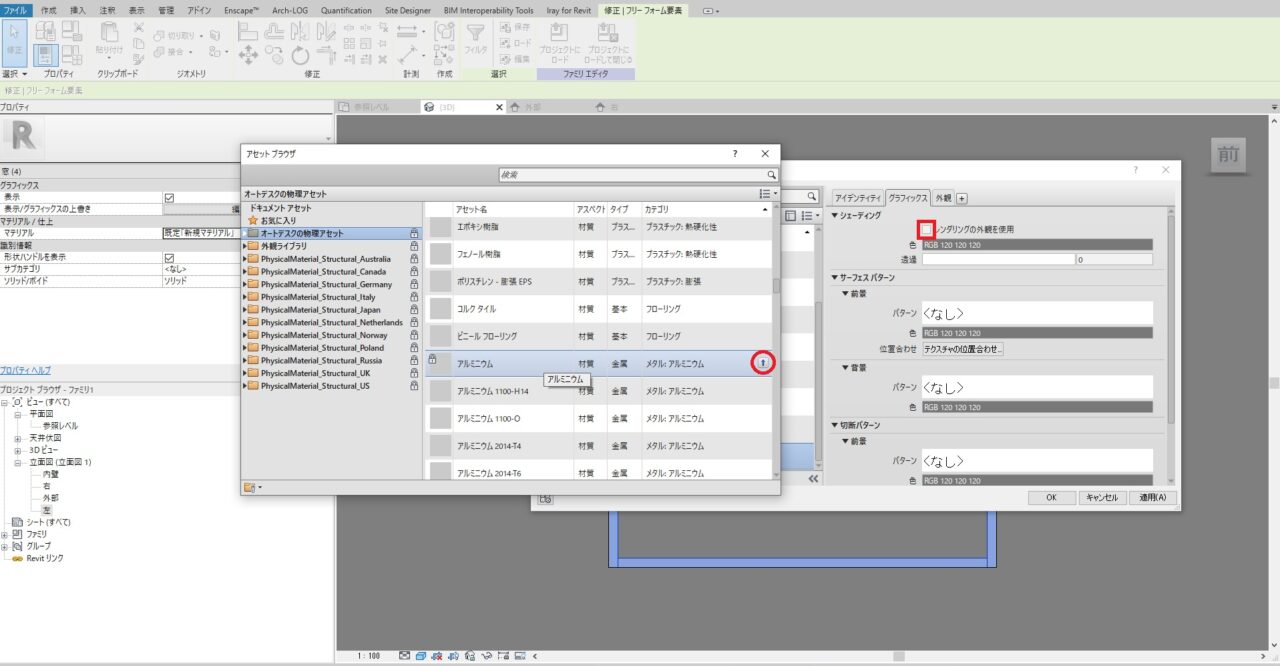
Task: Click the Shading color RGB 120 120 120 swatch
Action: click(1037, 244)
